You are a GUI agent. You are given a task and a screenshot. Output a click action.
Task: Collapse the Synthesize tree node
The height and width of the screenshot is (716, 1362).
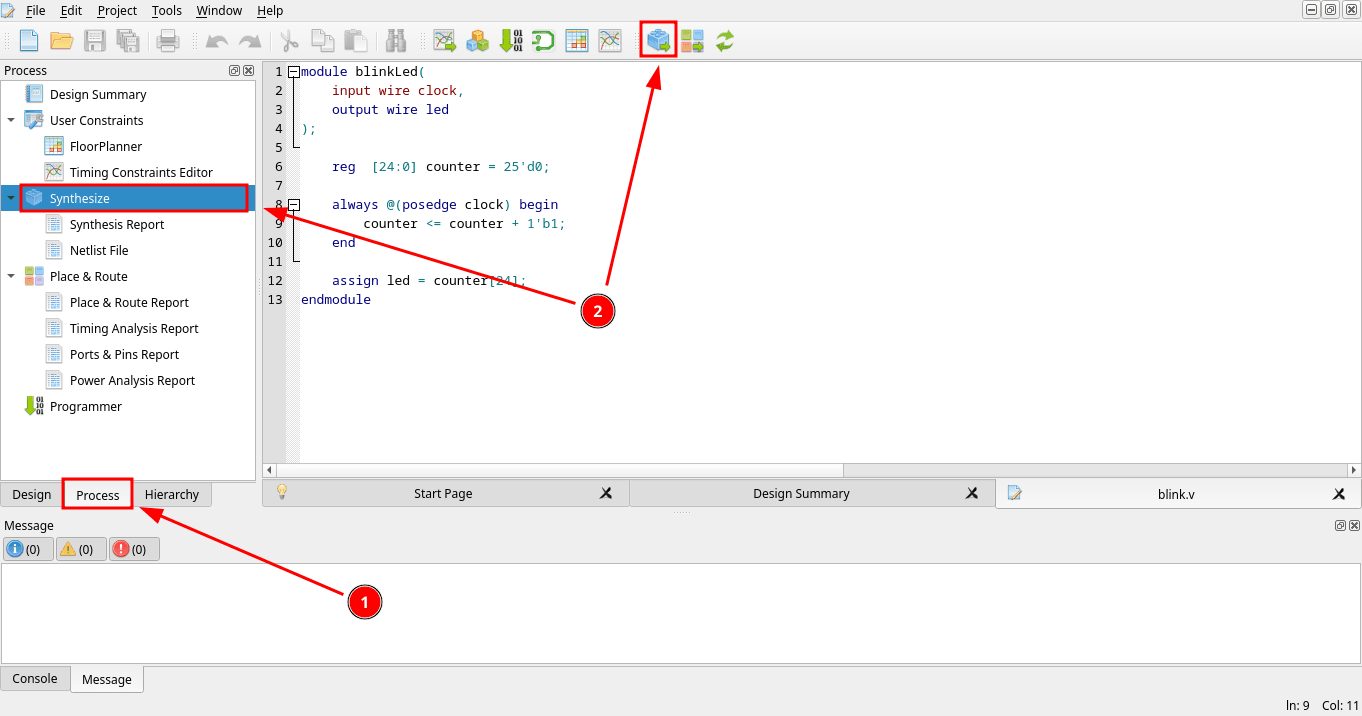(11, 198)
